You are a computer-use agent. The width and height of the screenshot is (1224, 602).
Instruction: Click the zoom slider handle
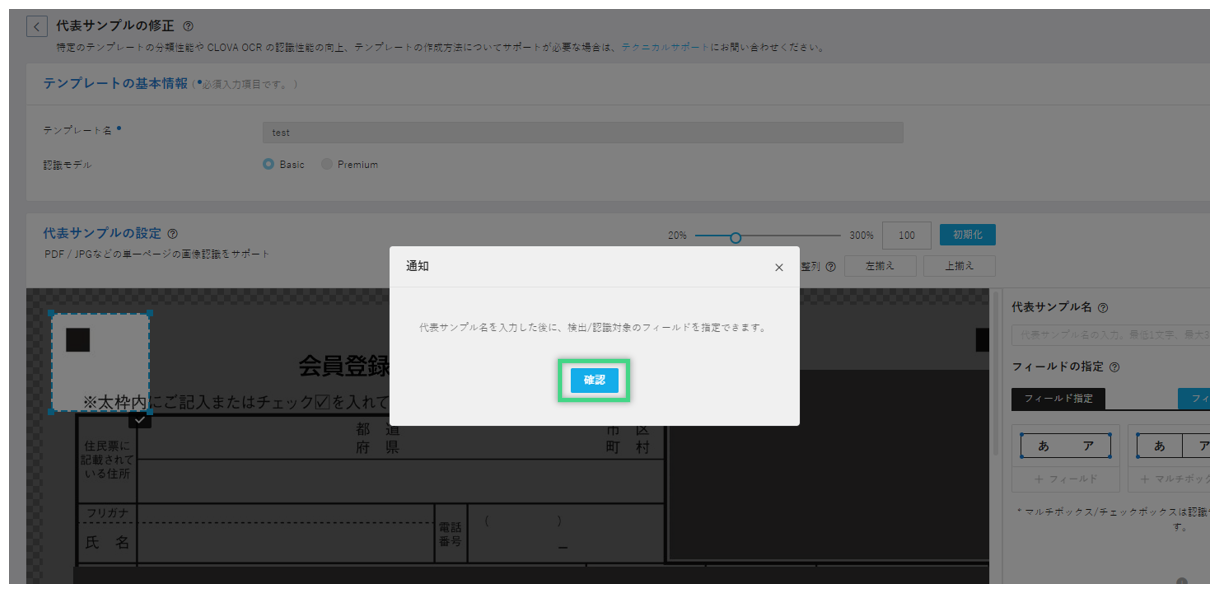pyautogui.click(x=735, y=237)
